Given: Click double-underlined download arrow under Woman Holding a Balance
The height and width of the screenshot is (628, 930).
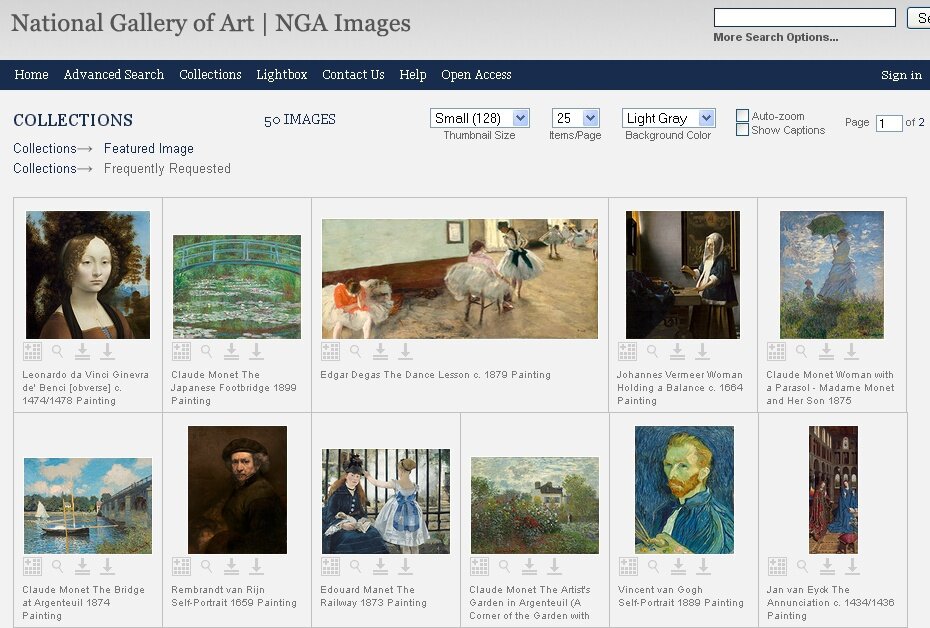Looking at the screenshot, I should coord(677,352).
